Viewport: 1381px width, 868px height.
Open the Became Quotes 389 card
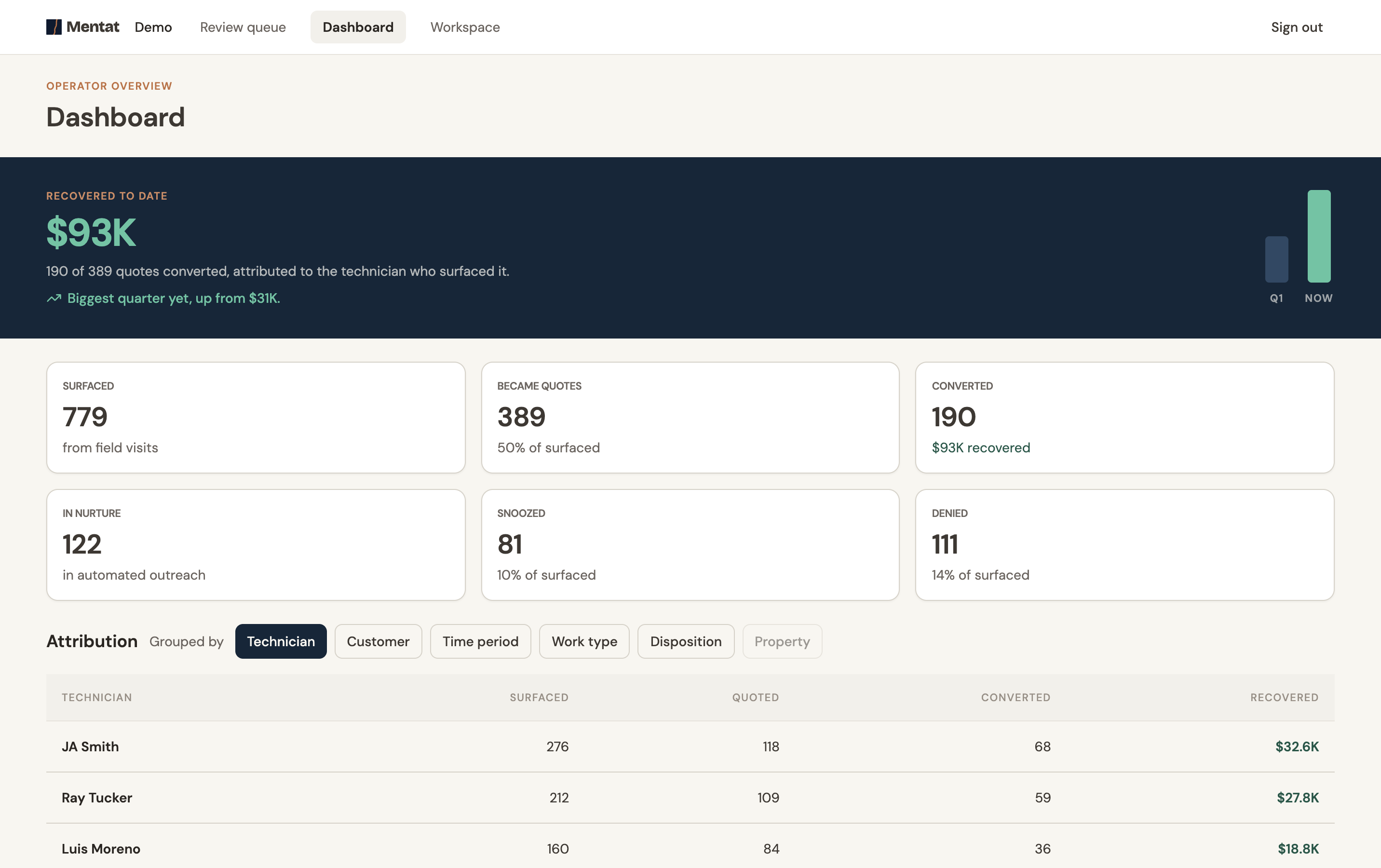tap(690, 418)
